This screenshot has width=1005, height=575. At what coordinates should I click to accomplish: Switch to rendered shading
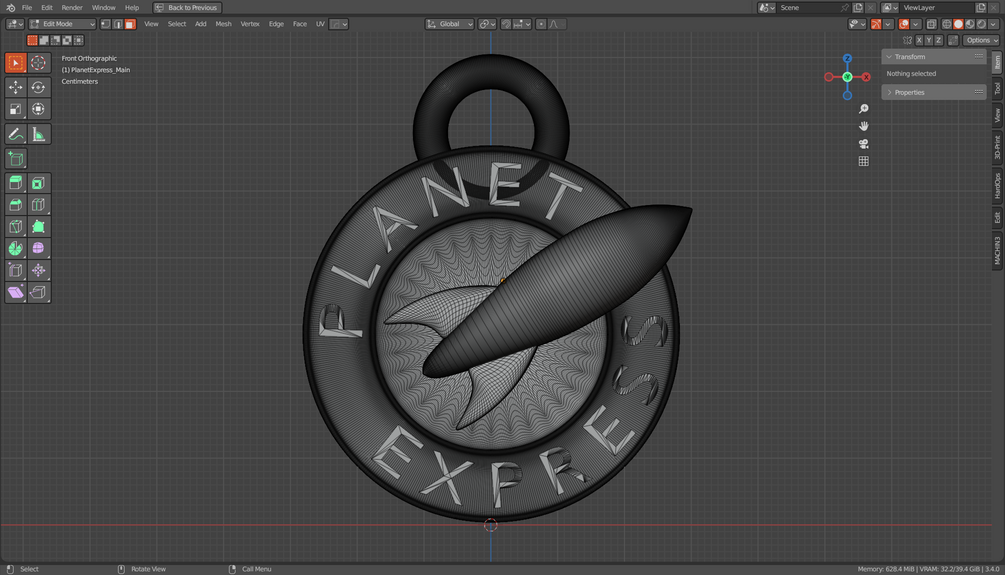[982, 24]
